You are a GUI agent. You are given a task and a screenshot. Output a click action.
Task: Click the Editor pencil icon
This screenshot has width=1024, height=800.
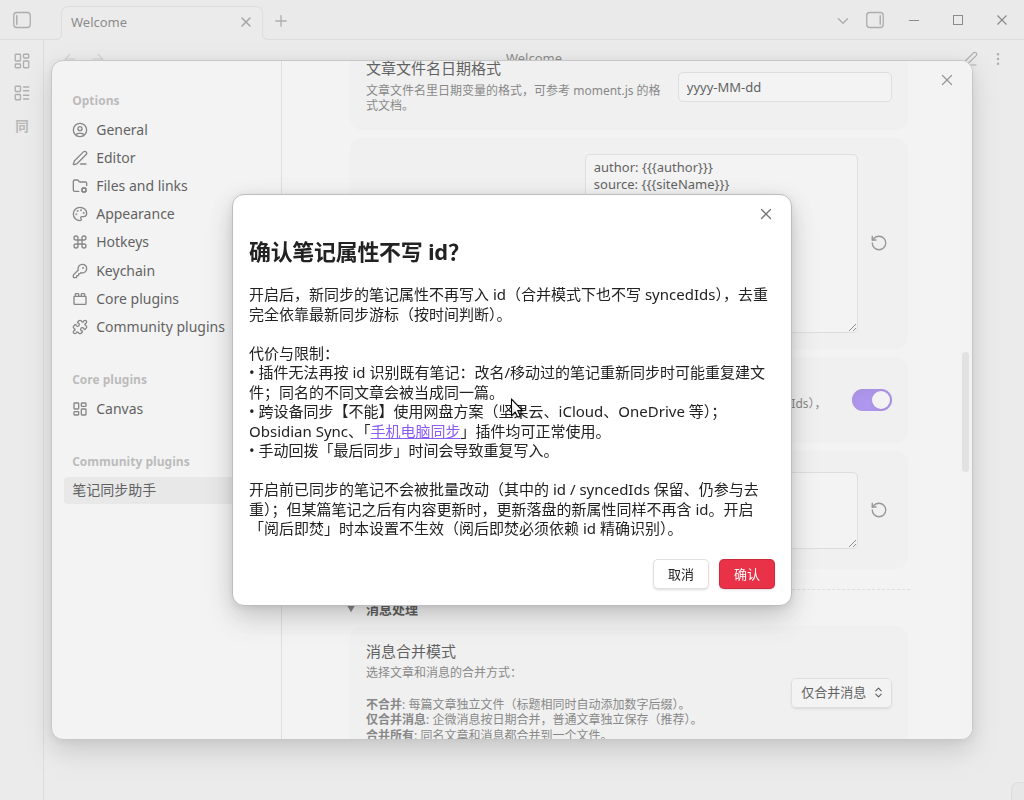80,158
